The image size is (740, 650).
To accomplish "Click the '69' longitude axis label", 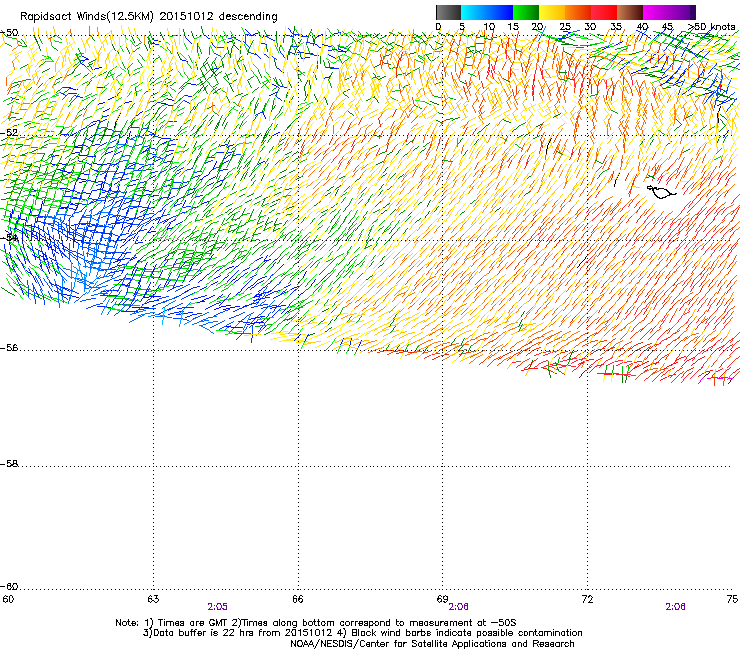I will tap(442, 599).
